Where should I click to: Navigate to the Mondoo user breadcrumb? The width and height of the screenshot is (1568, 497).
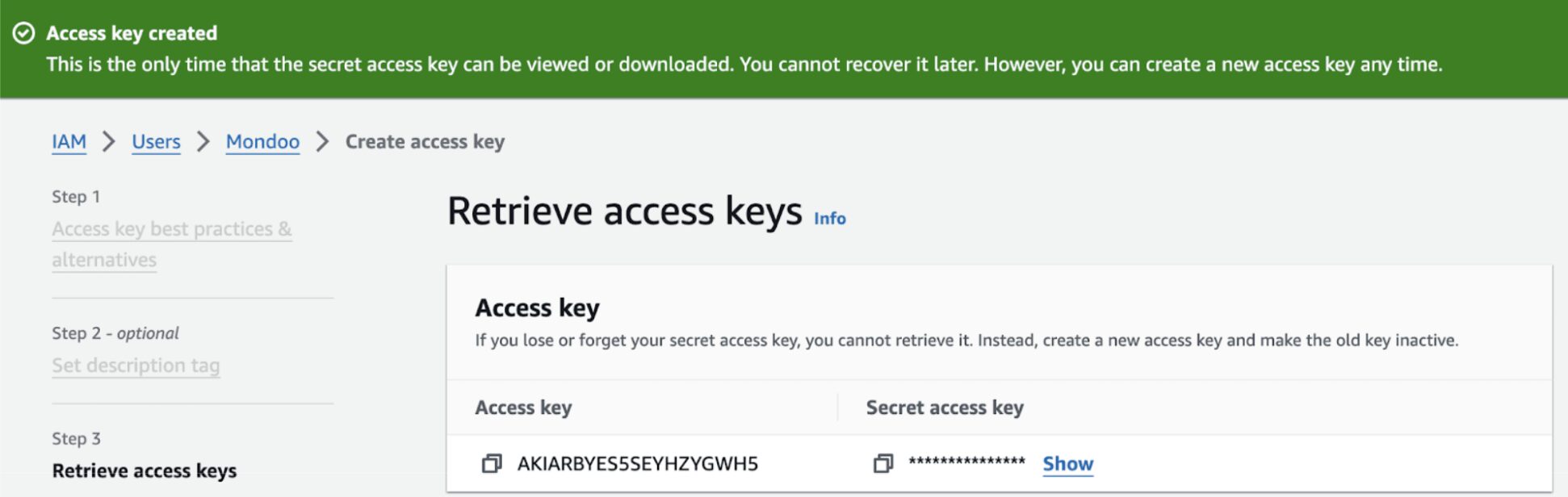click(262, 142)
